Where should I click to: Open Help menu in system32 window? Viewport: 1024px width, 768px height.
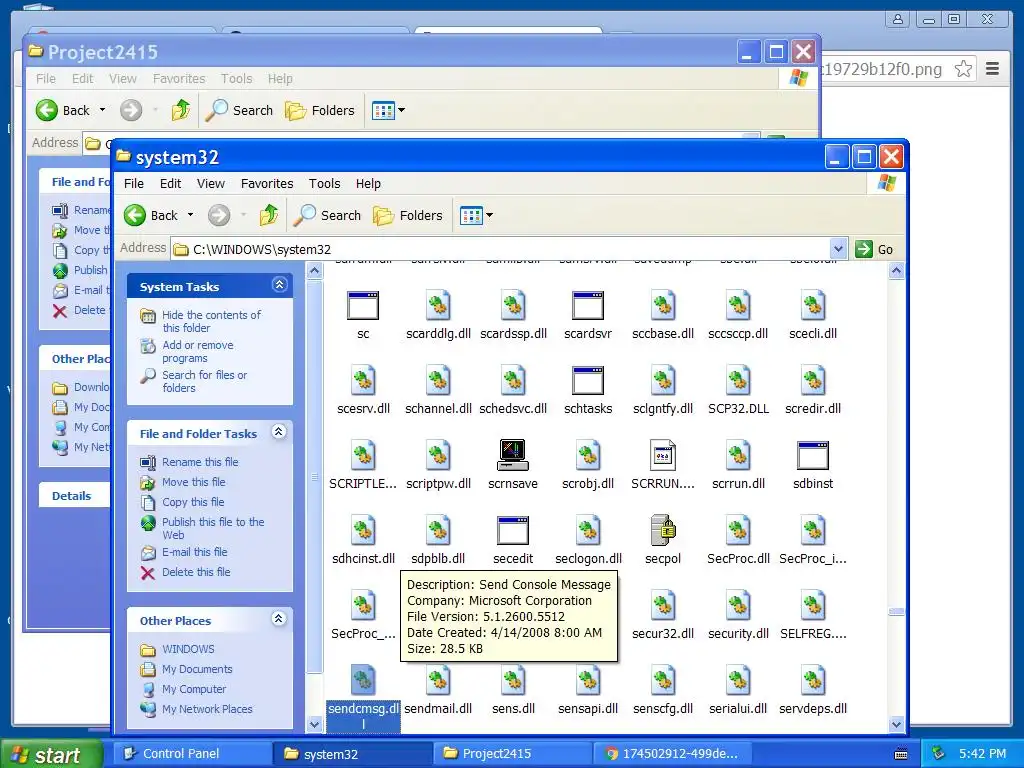[368, 184]
